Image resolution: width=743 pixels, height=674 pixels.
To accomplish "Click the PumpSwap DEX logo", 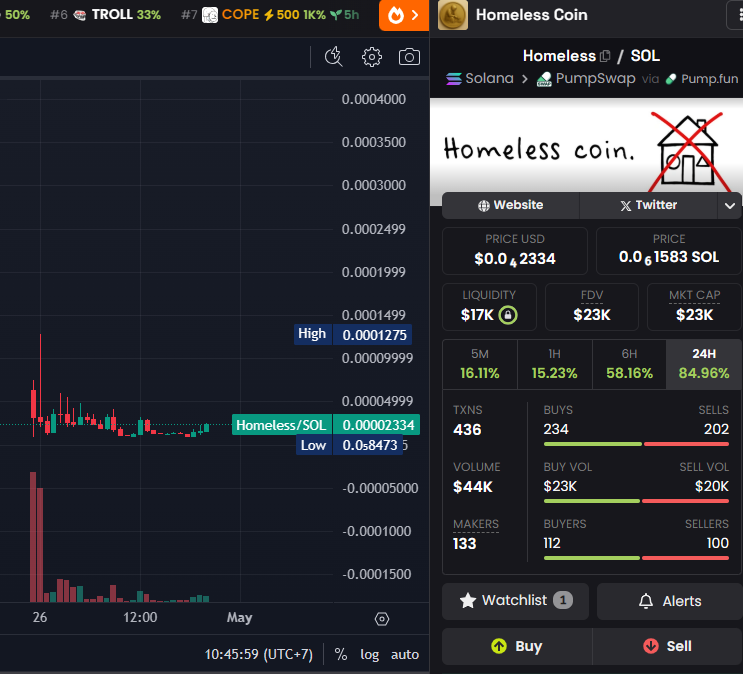I will coord(544,79).
